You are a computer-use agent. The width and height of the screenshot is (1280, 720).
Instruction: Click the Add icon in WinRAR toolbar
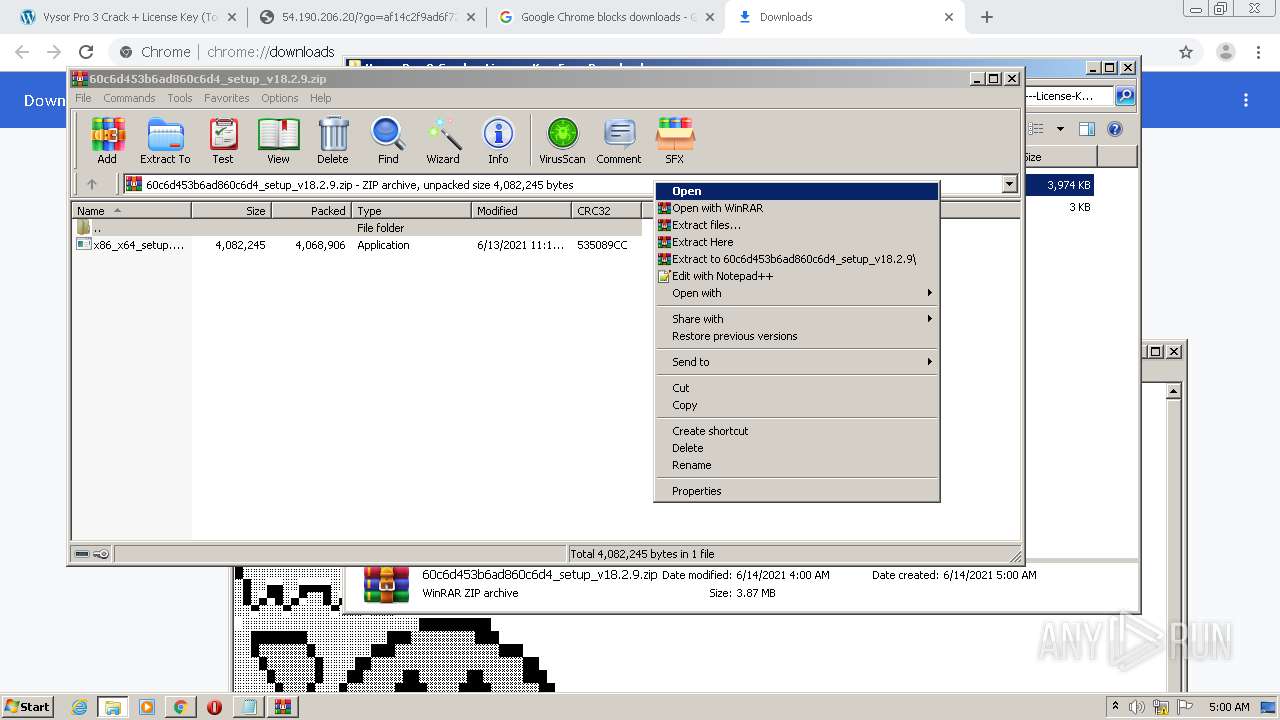click(107, 141)
